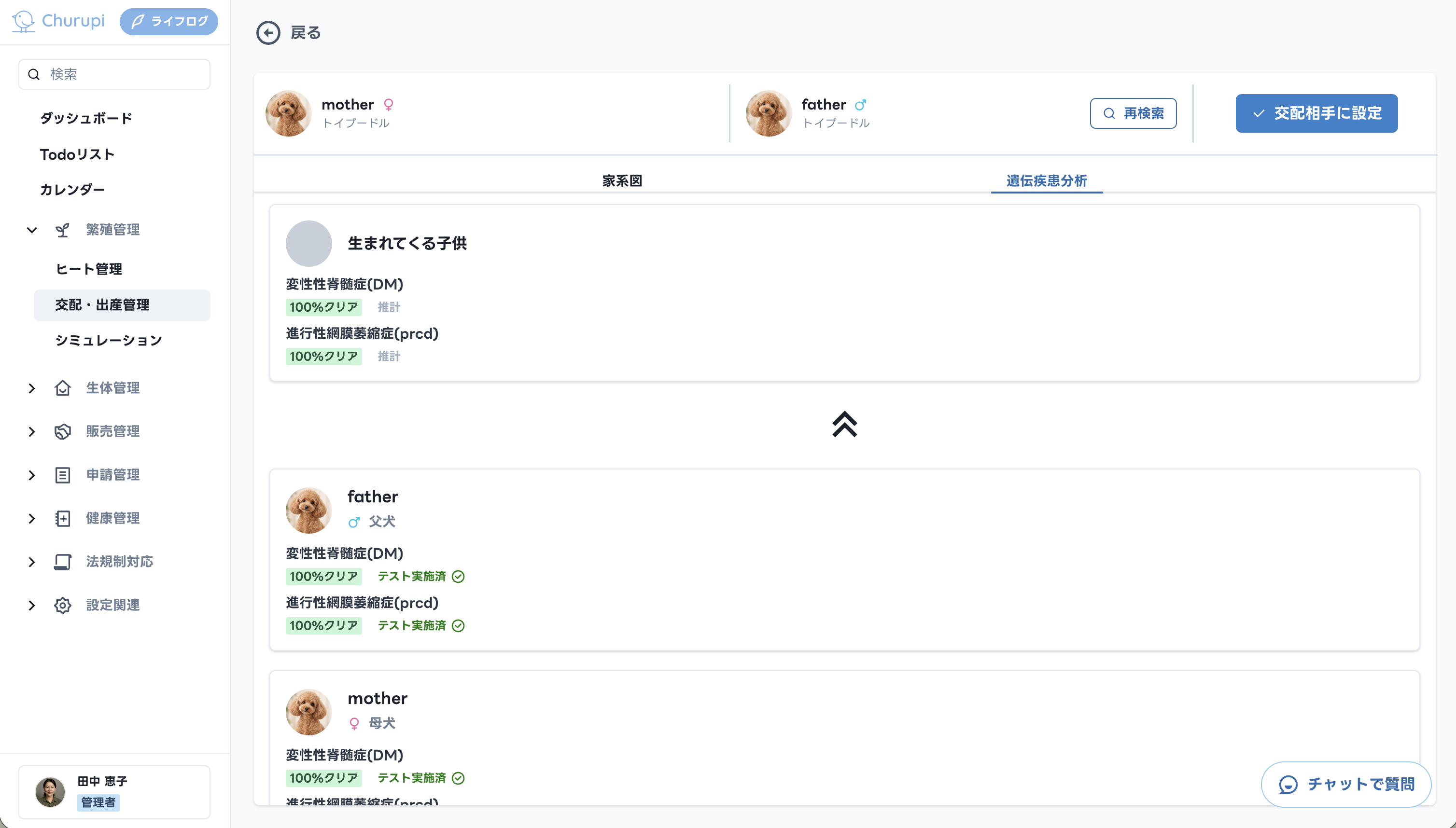This screenshot has width=1456, height=828.
Task: Click the 繁殖管理 sprout icon
Action: [x=63, y=230]
